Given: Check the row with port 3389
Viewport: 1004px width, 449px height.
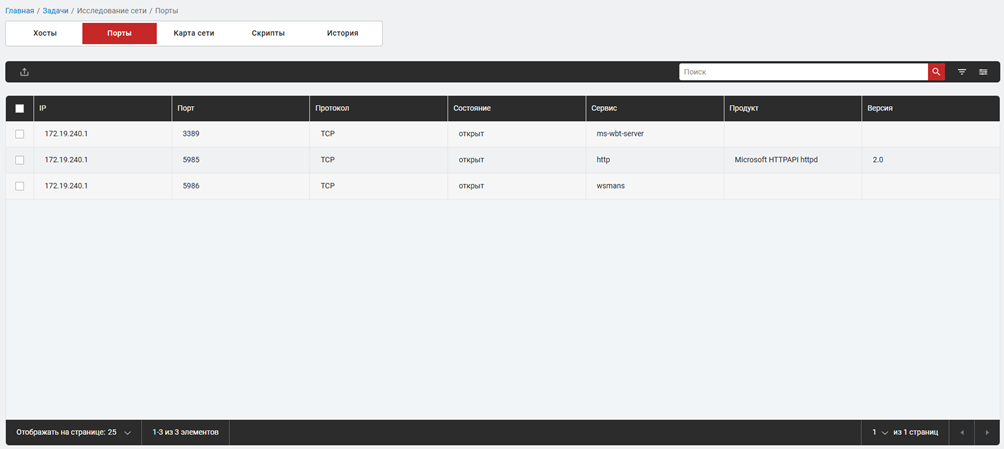Looking at the screenshot, I should pos(20,134).
